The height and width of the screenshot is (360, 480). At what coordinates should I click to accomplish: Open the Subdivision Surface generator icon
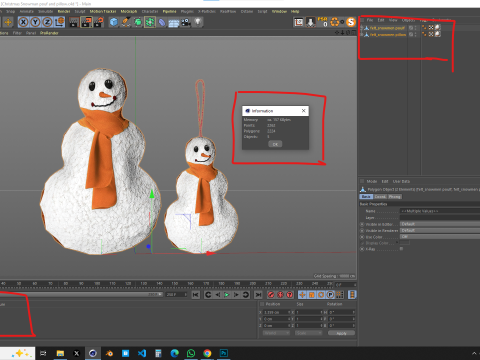(x=138, y=22)
